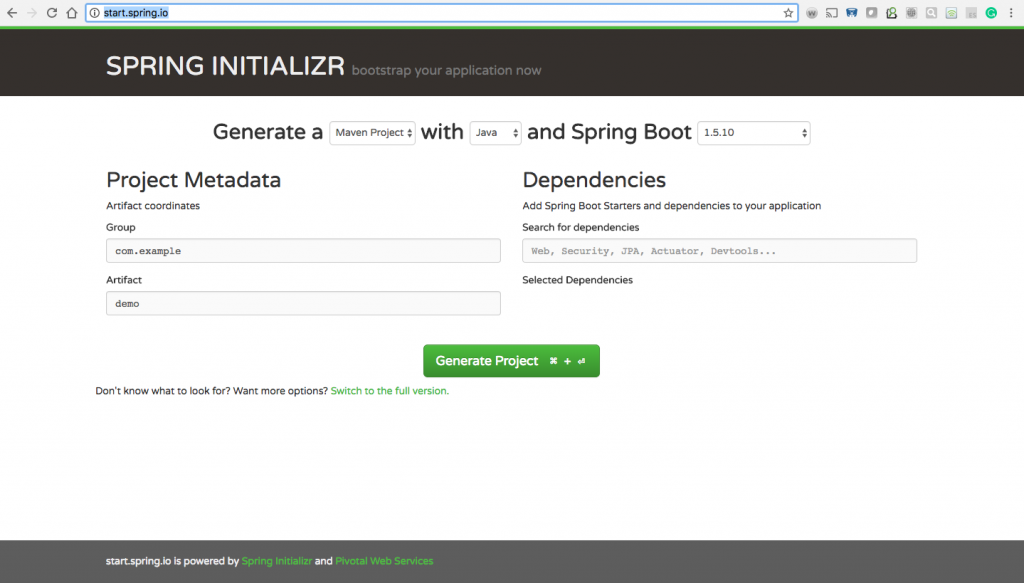The height and width of the screenshot is (583, 1024).
Task: Open the Java language dropdown
Action: [x=495, y=133]
